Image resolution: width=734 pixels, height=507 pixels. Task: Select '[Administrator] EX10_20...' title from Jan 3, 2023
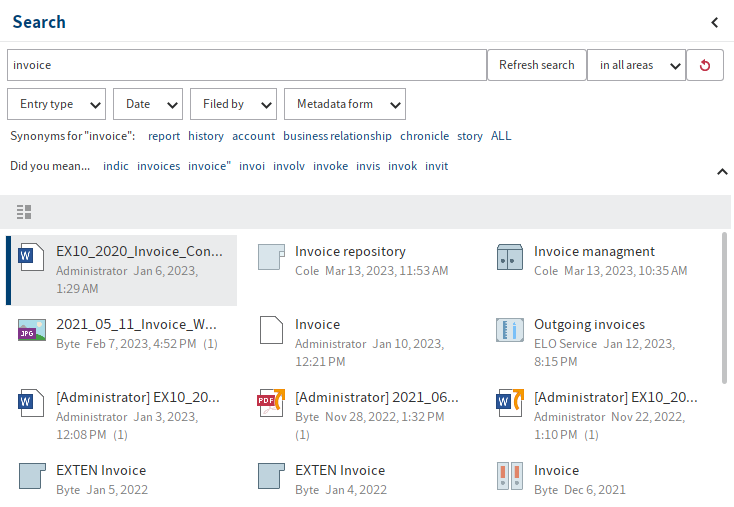point(138,397)
